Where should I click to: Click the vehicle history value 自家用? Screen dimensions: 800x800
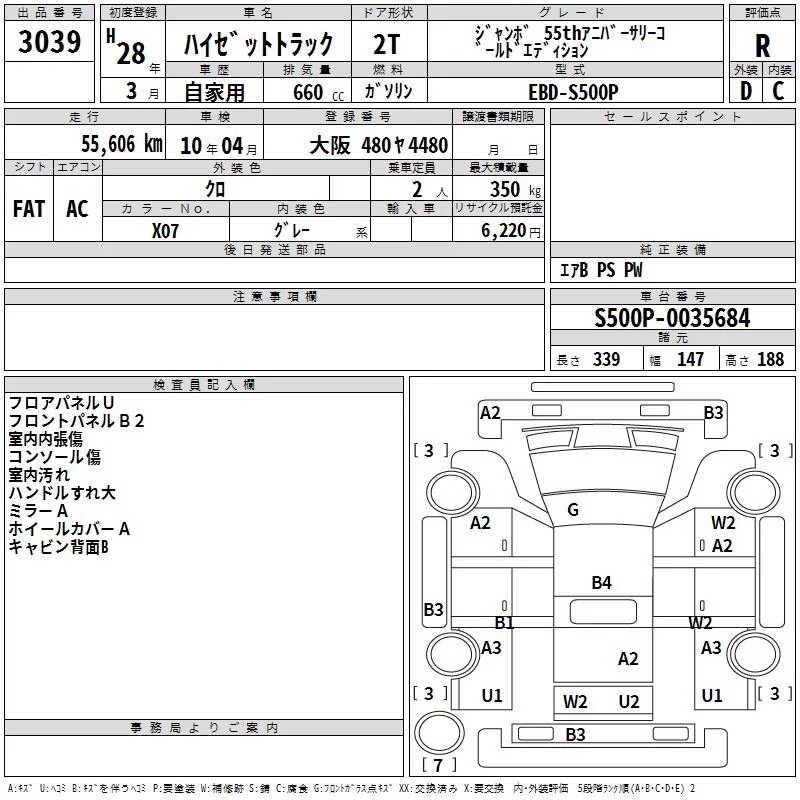click(214, 92)
